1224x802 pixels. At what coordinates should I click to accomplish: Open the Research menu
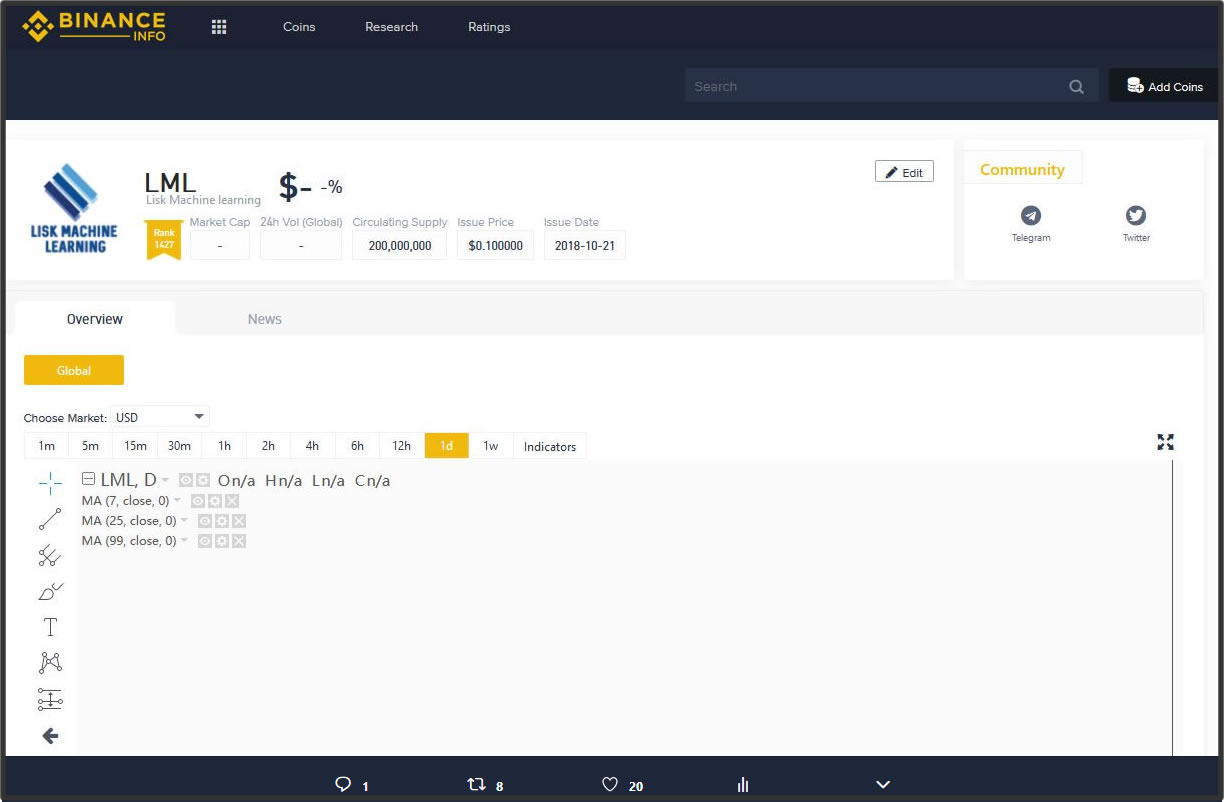click(391, 27)
